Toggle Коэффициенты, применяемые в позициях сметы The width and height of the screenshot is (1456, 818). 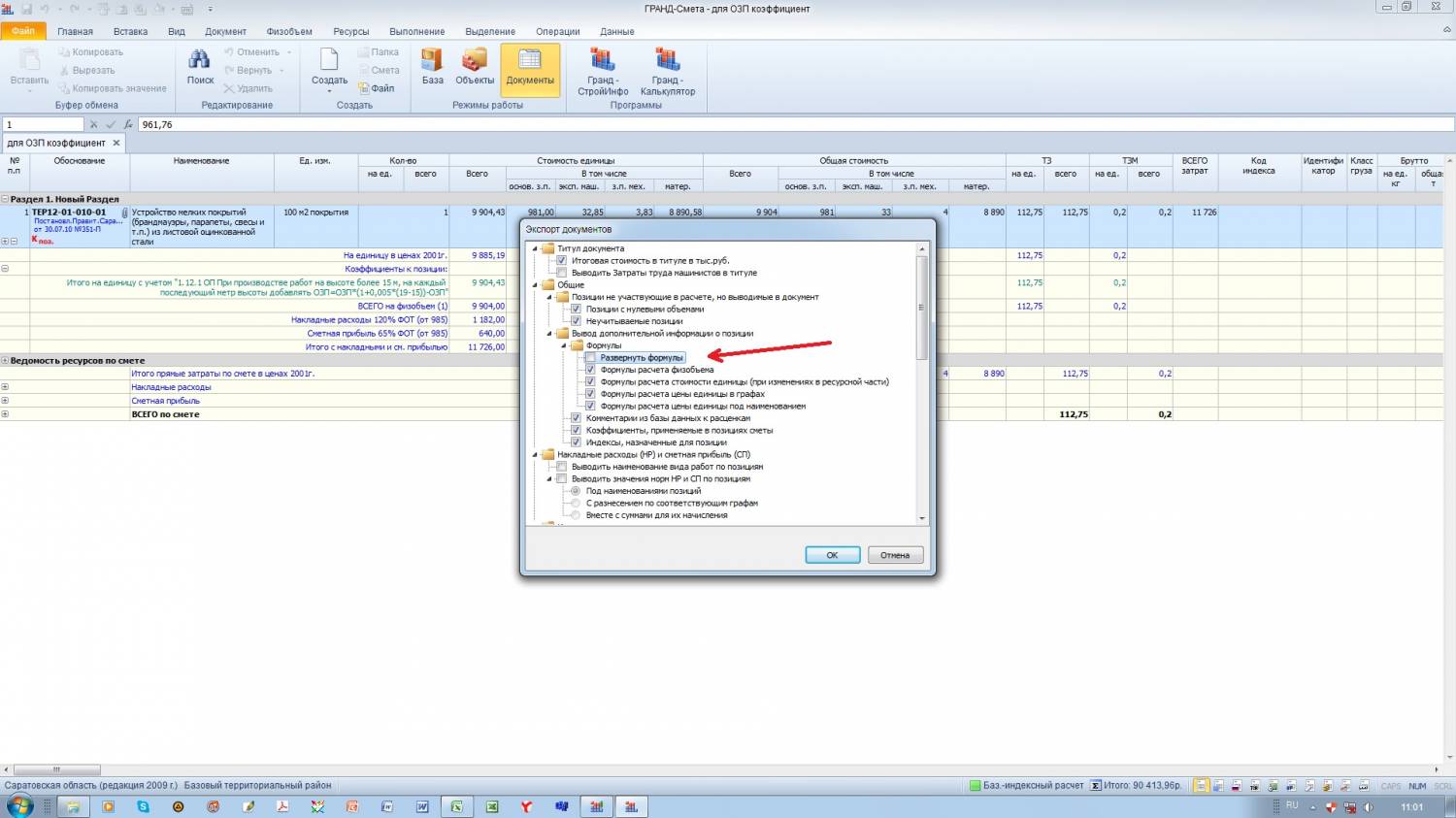tap(576, 431)
